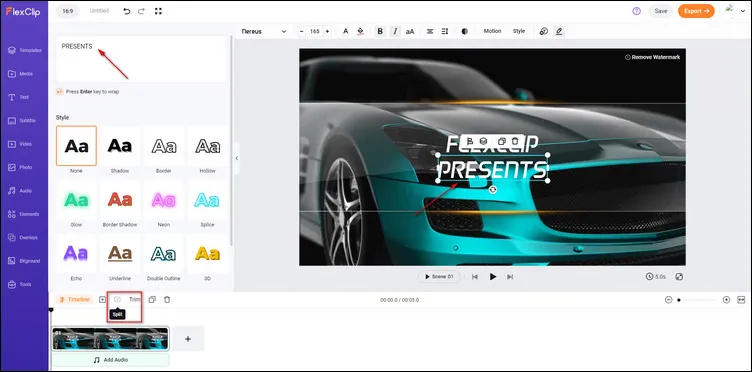This screenshot has width=752, height=372.
Task: Open the Overlays sidebar panel
Action: pos(24,238)
